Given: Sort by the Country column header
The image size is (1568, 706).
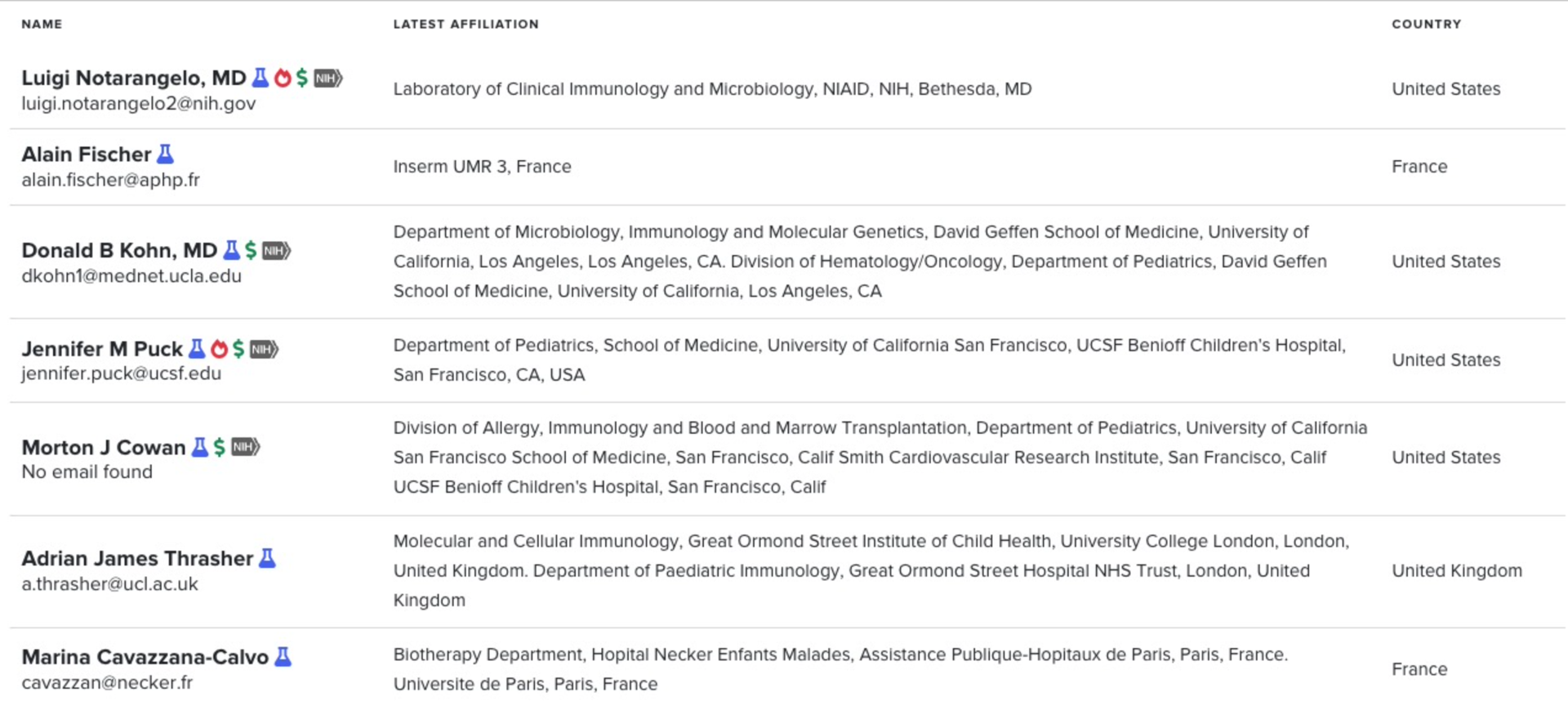Looking at the screenshot, I should click(1427, 24).
